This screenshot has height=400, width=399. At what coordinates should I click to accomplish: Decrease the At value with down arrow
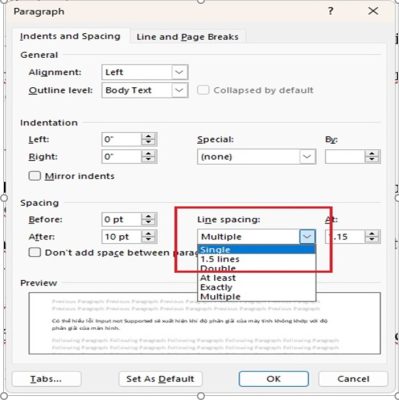(x=372, y=240)
